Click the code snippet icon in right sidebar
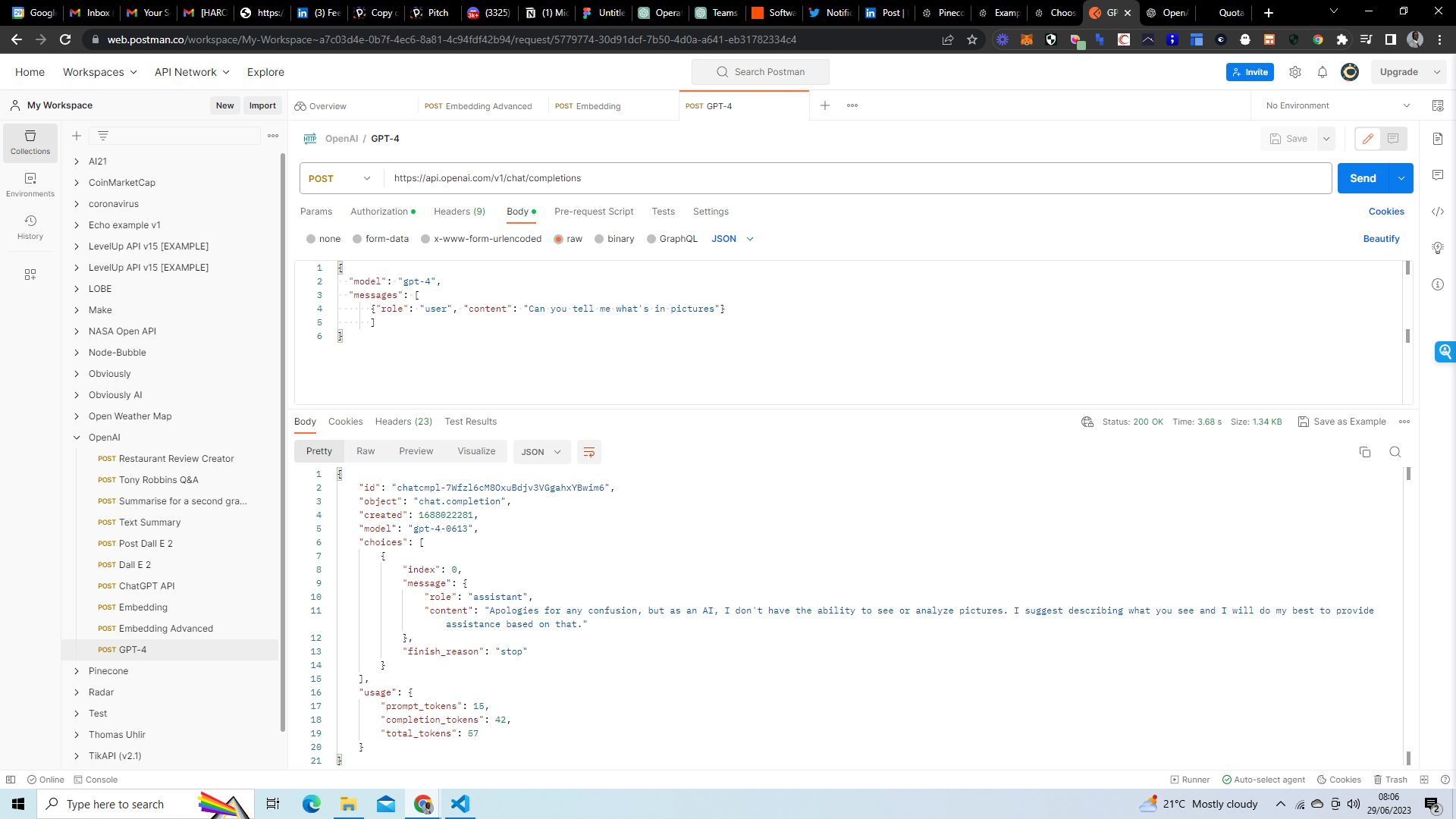Image resolution: width=1456 pixels, height=819 pixels. (1438, 212)
